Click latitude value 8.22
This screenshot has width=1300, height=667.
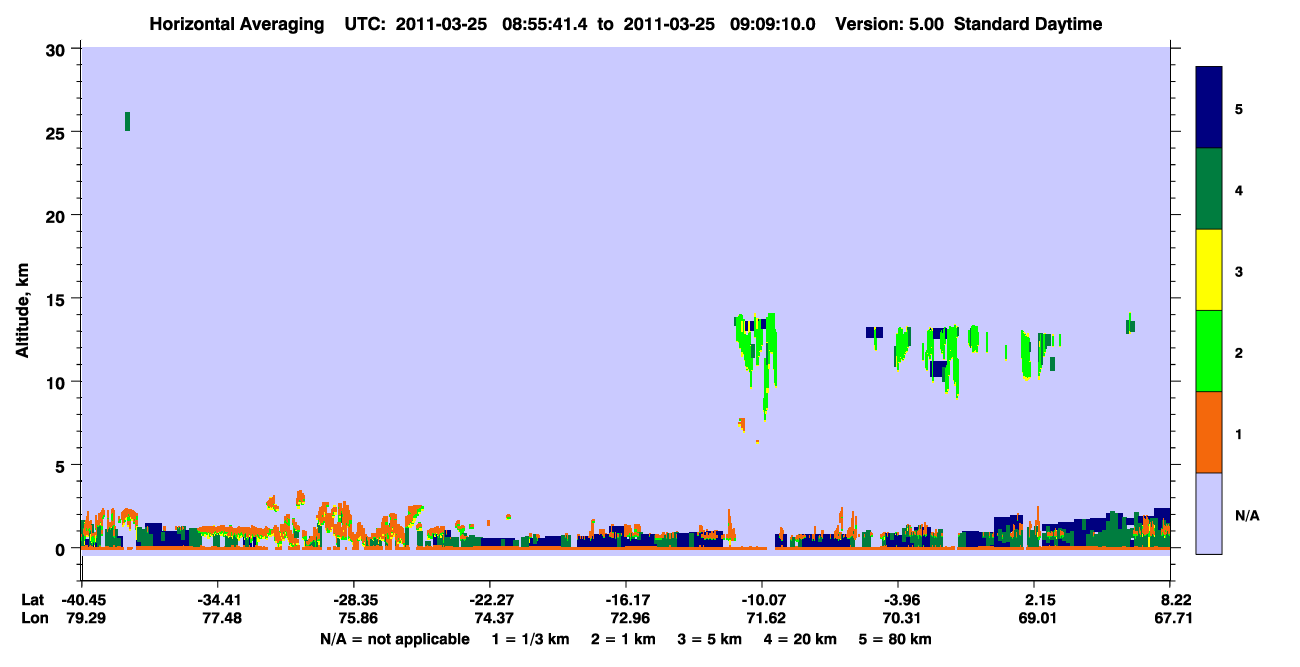(1174, 600)
